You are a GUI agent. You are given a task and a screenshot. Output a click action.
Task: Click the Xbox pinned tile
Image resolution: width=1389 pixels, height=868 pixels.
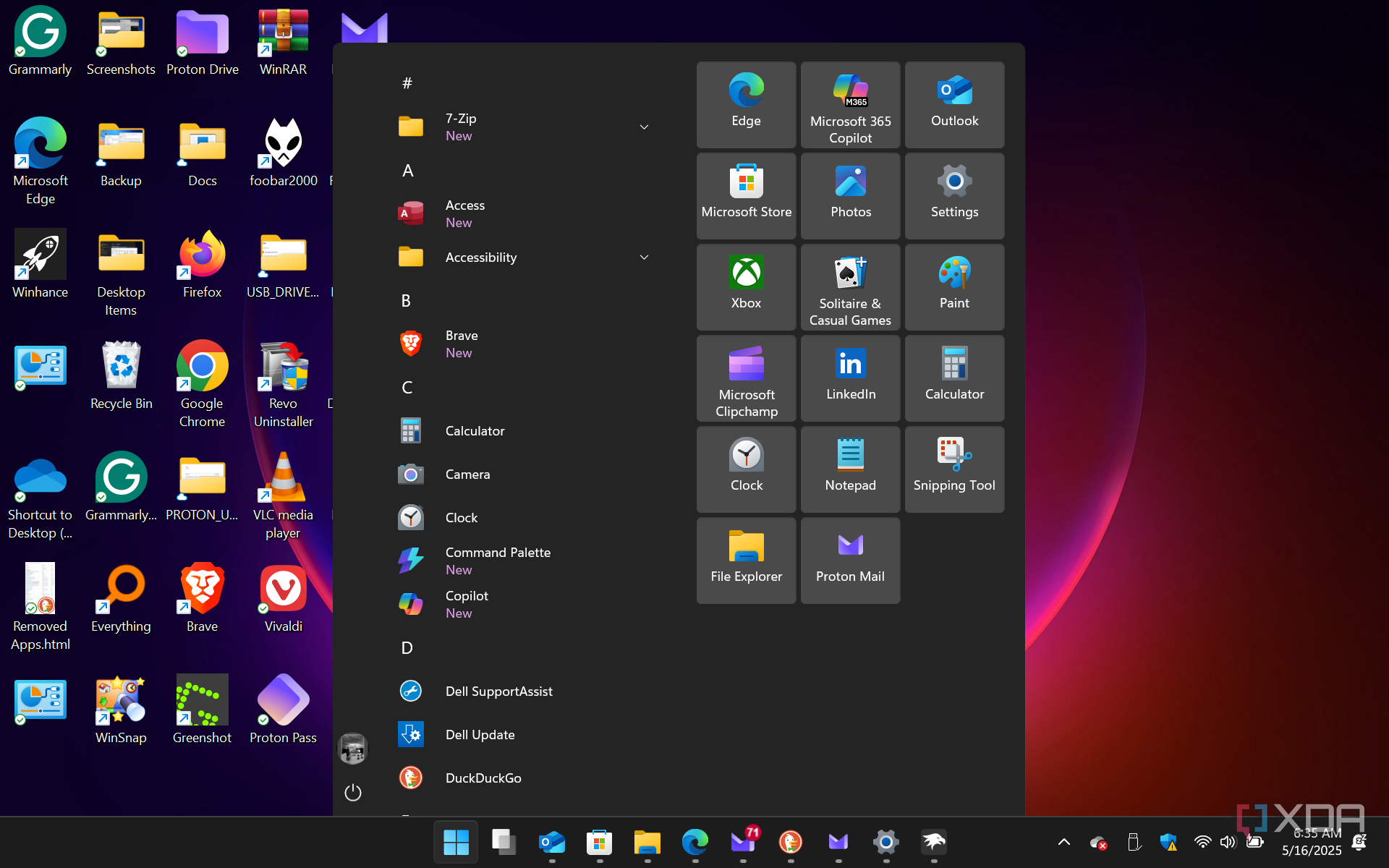coord(746,286)
